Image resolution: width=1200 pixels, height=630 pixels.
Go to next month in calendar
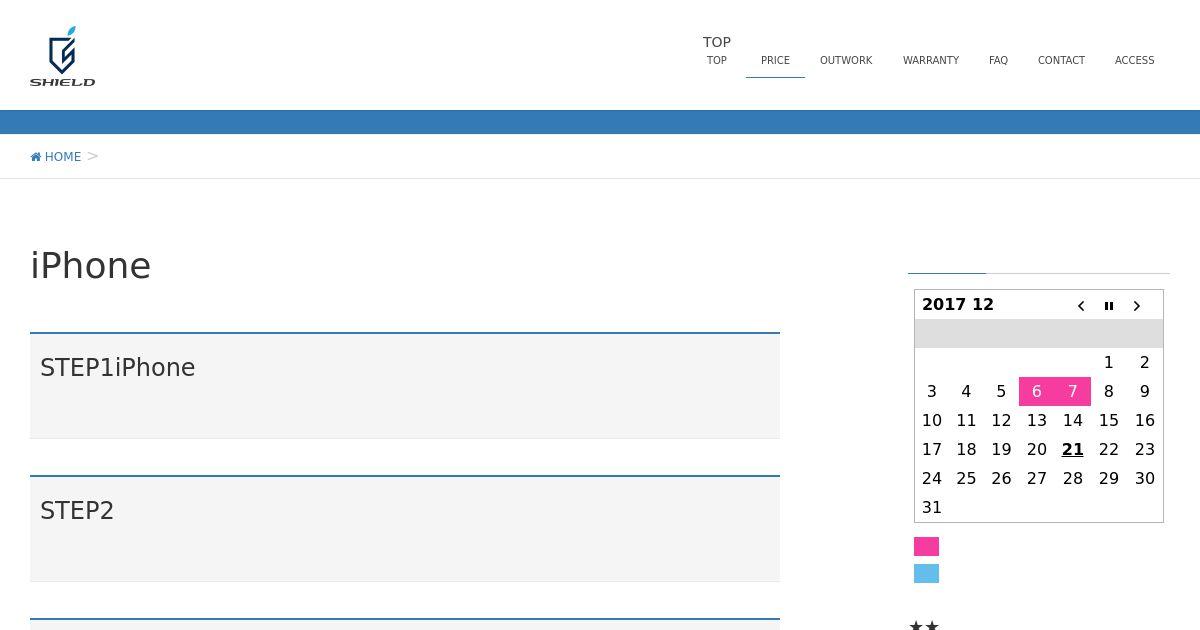tap(1137, 306)
